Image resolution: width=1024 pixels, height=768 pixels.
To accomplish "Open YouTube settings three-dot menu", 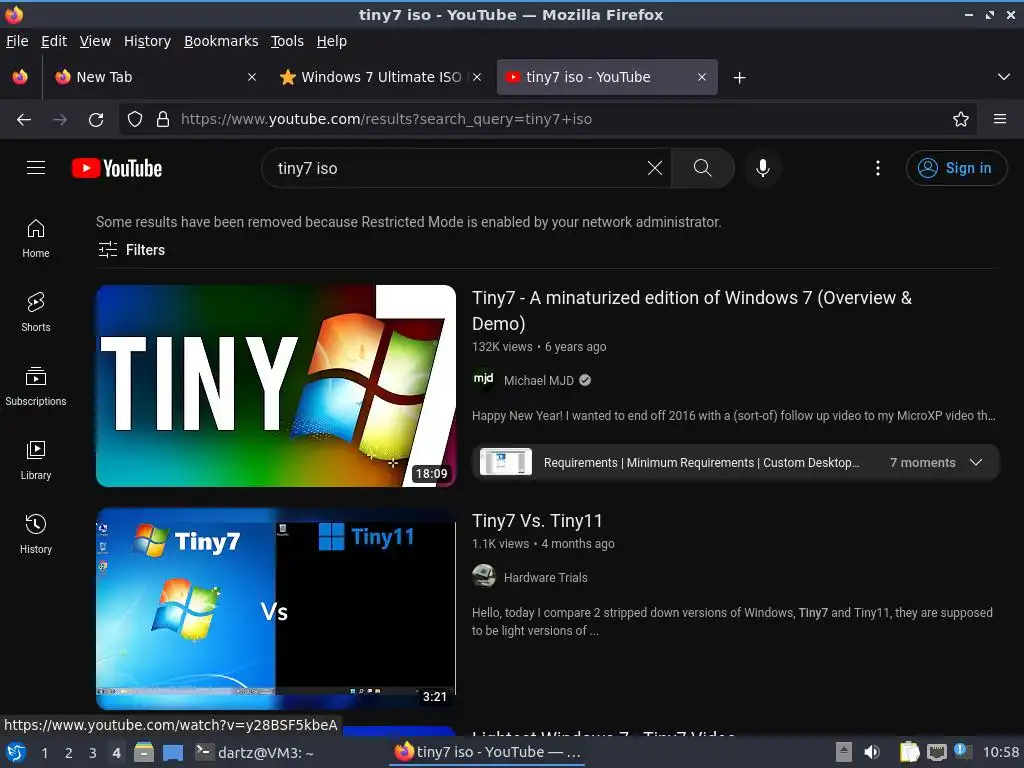I will (x=878, y=168).
